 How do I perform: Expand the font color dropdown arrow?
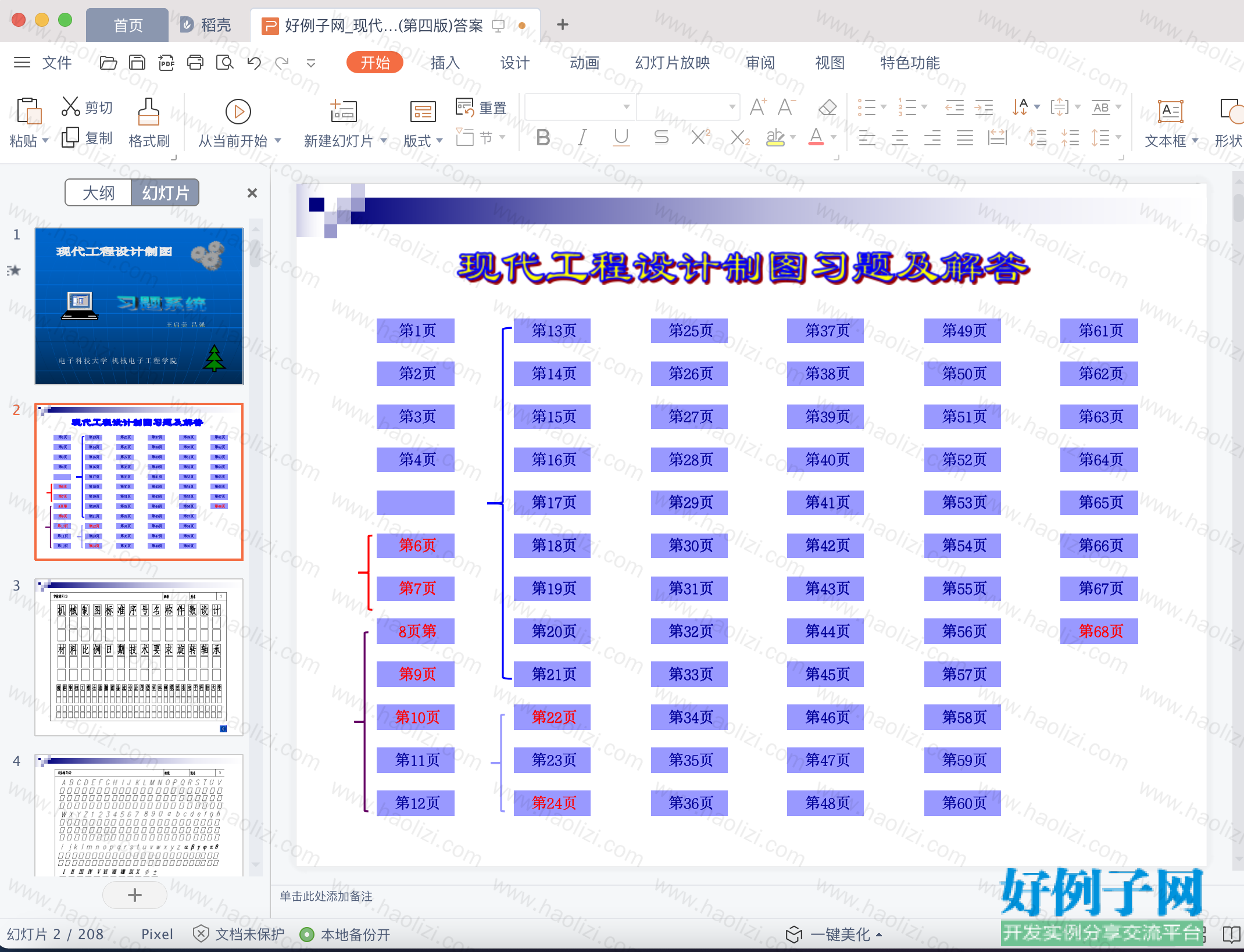[x=833, y=138]
